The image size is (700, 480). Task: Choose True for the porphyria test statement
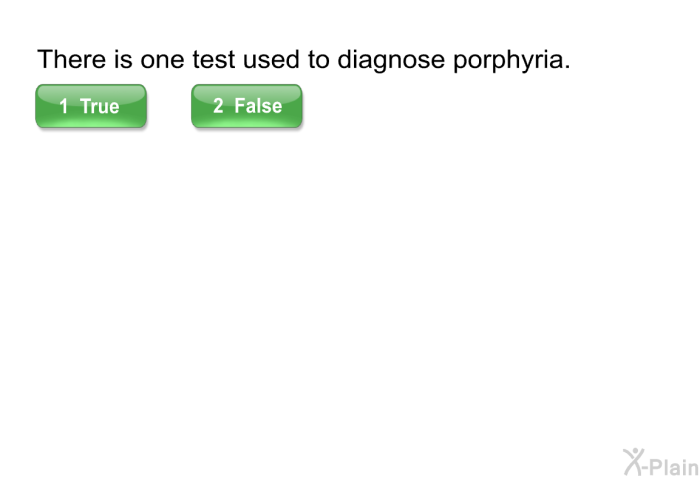click(91, 106)
